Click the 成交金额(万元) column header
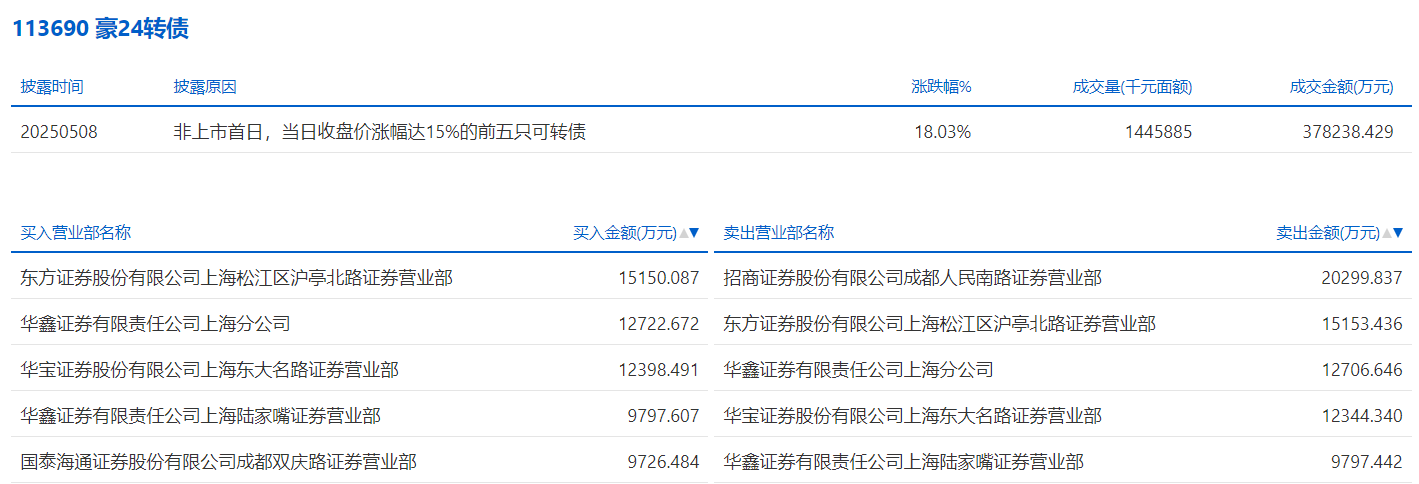Viewport: 1419px width, 484px height. point(1341,87)
